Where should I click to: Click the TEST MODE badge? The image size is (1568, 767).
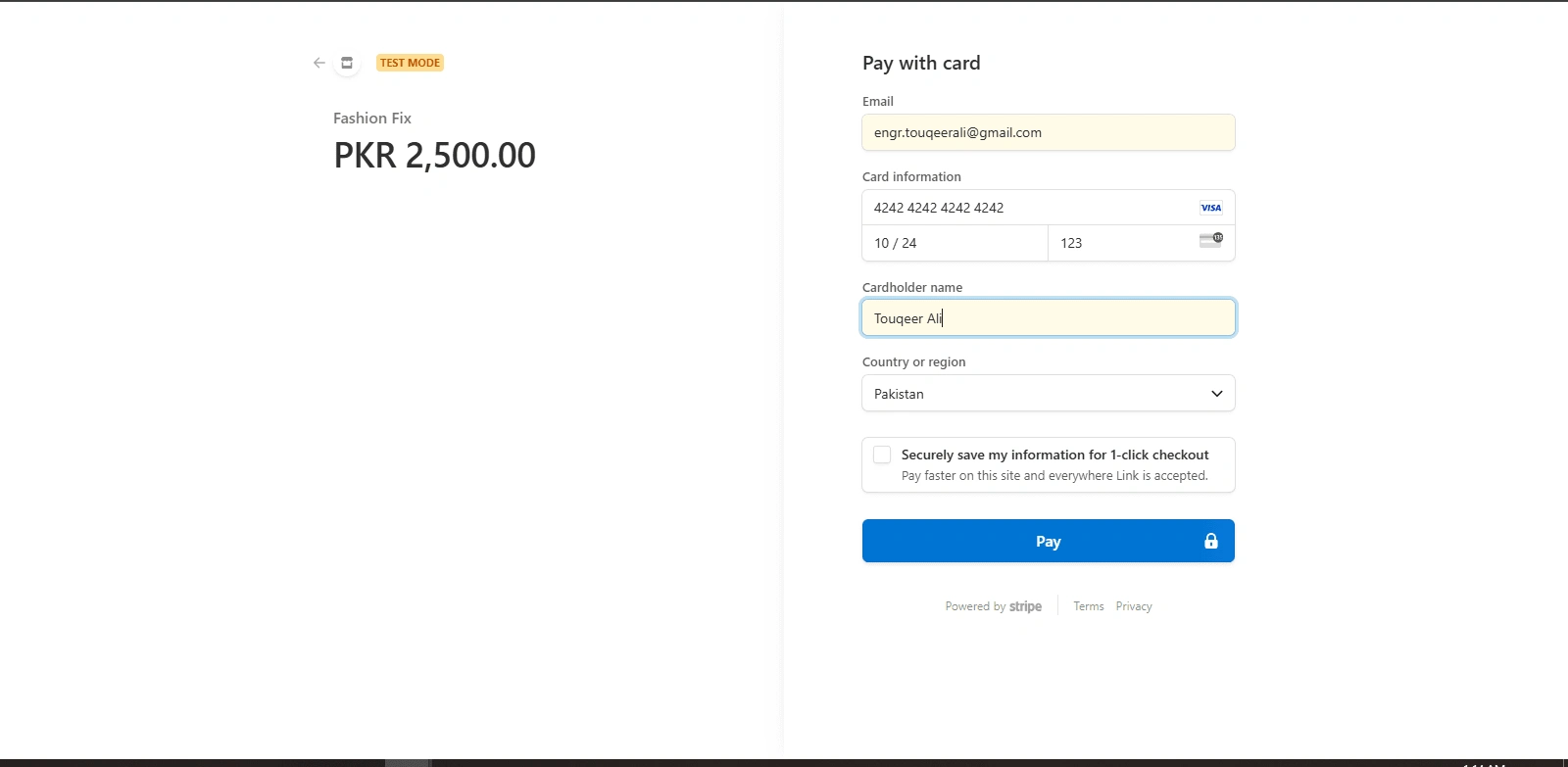[410, 63]
